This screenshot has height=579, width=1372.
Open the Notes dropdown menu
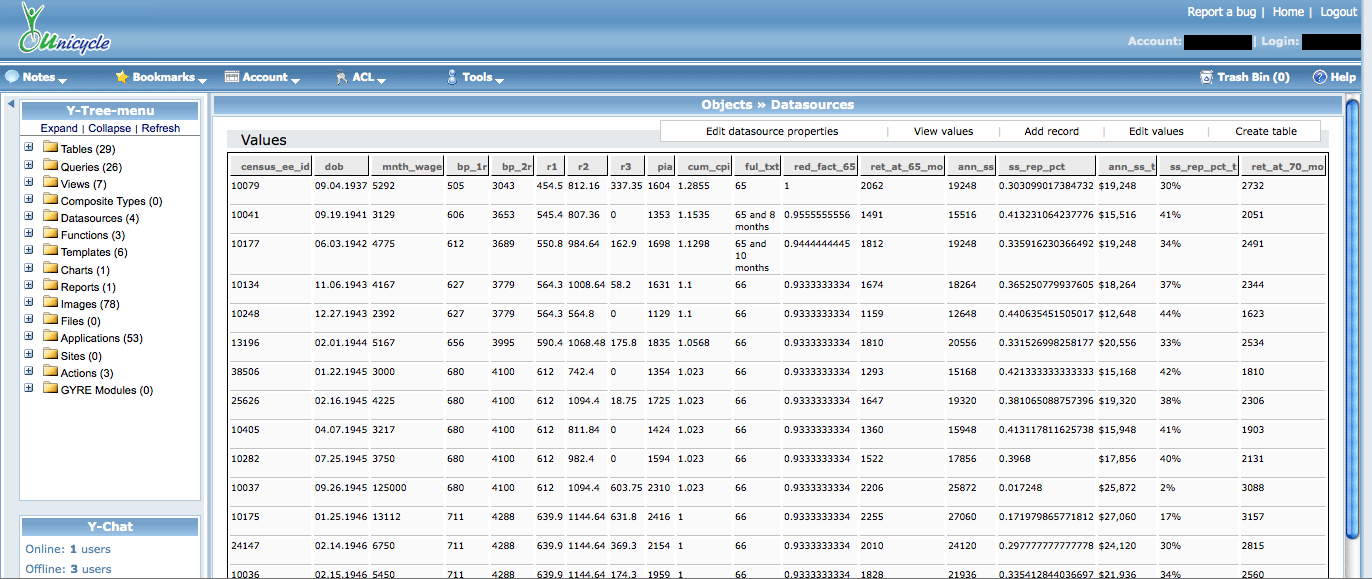point(38,77)
